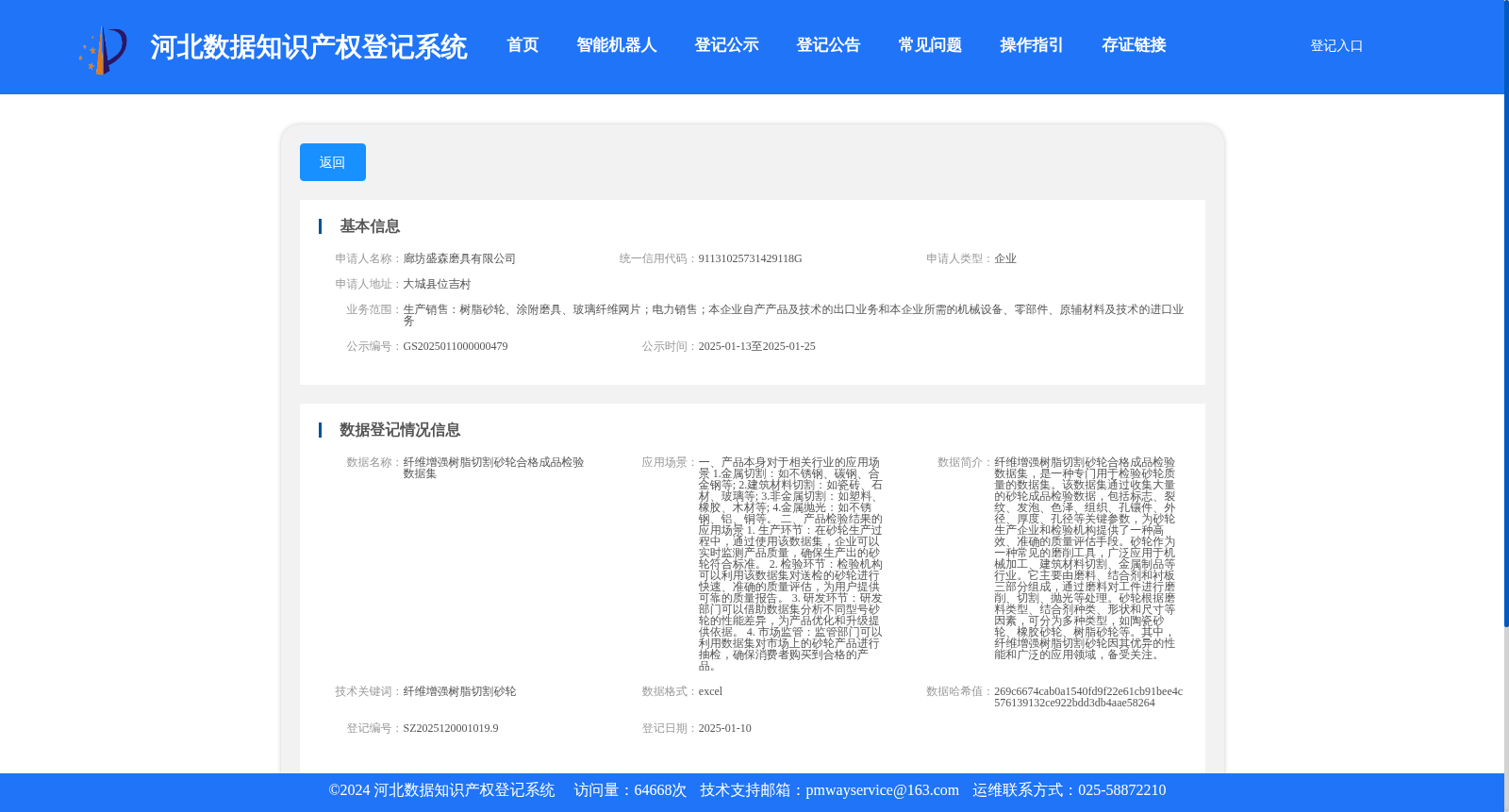Image resolution: width=1509 pixels, height=812 pixels.
Task: Open 常见问题 menu item
Action: point(930,45)
